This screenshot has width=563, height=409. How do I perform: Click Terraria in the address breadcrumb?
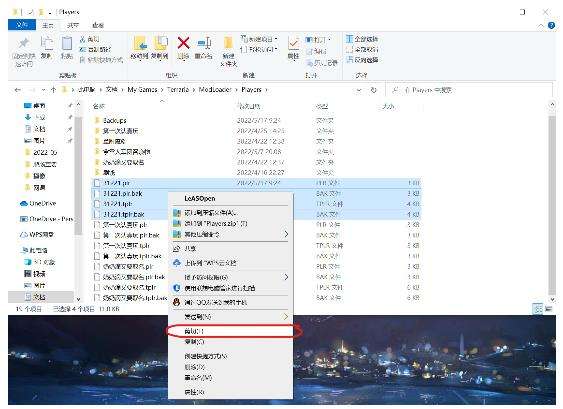point(178,90)
